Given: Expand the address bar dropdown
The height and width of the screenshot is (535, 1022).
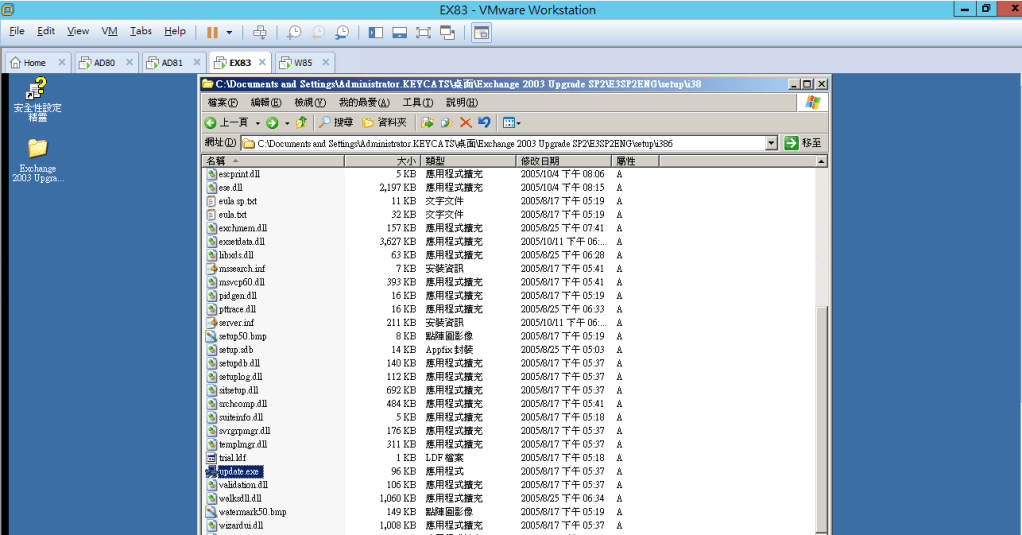Looking at the screenshot, I should click(771, 143).
